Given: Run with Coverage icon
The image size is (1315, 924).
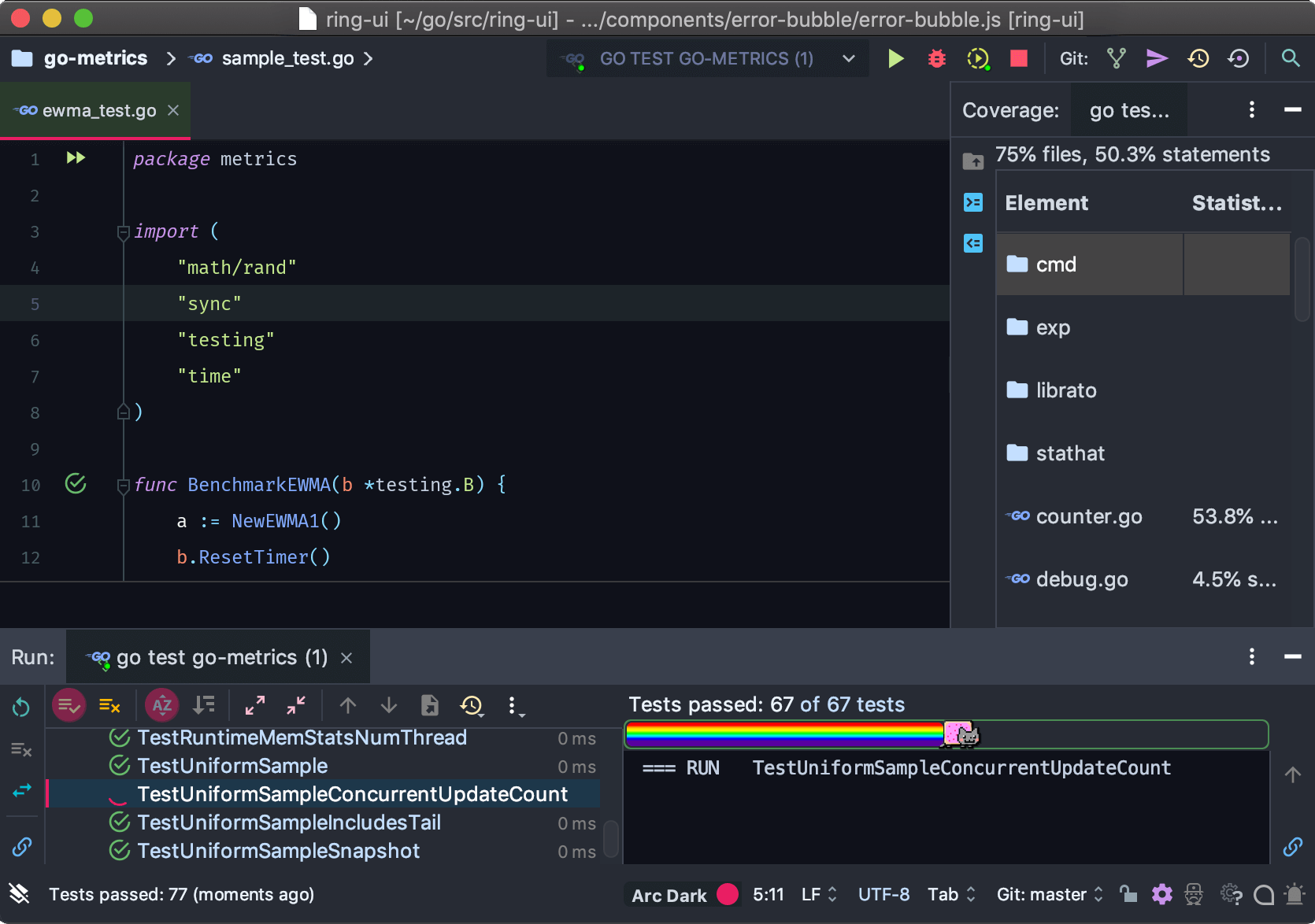Looking at the screenshot, I should [977, 59].
